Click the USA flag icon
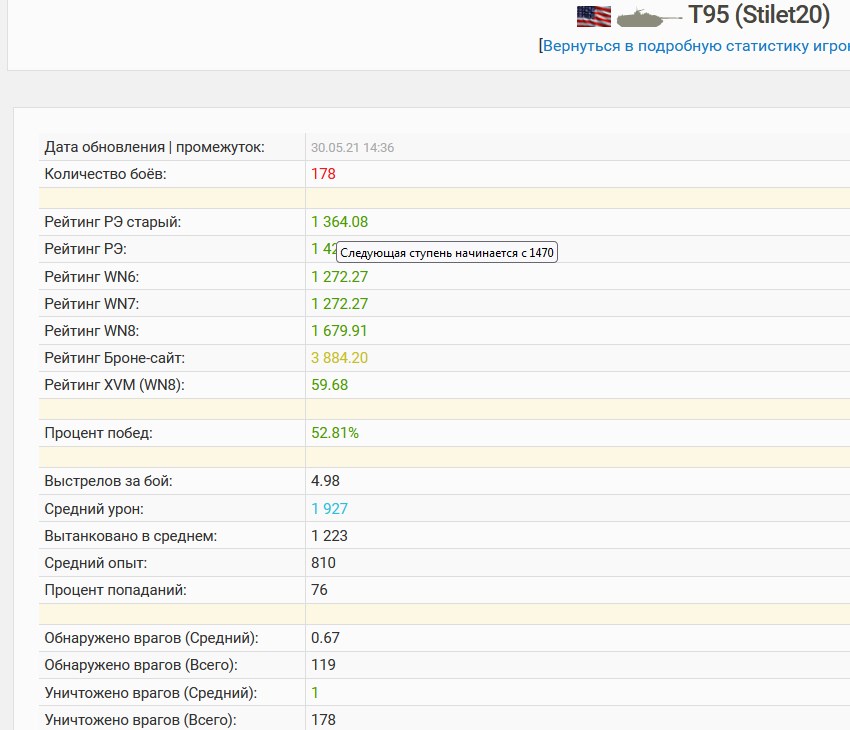The image size is (850, 730). (594, 16)
